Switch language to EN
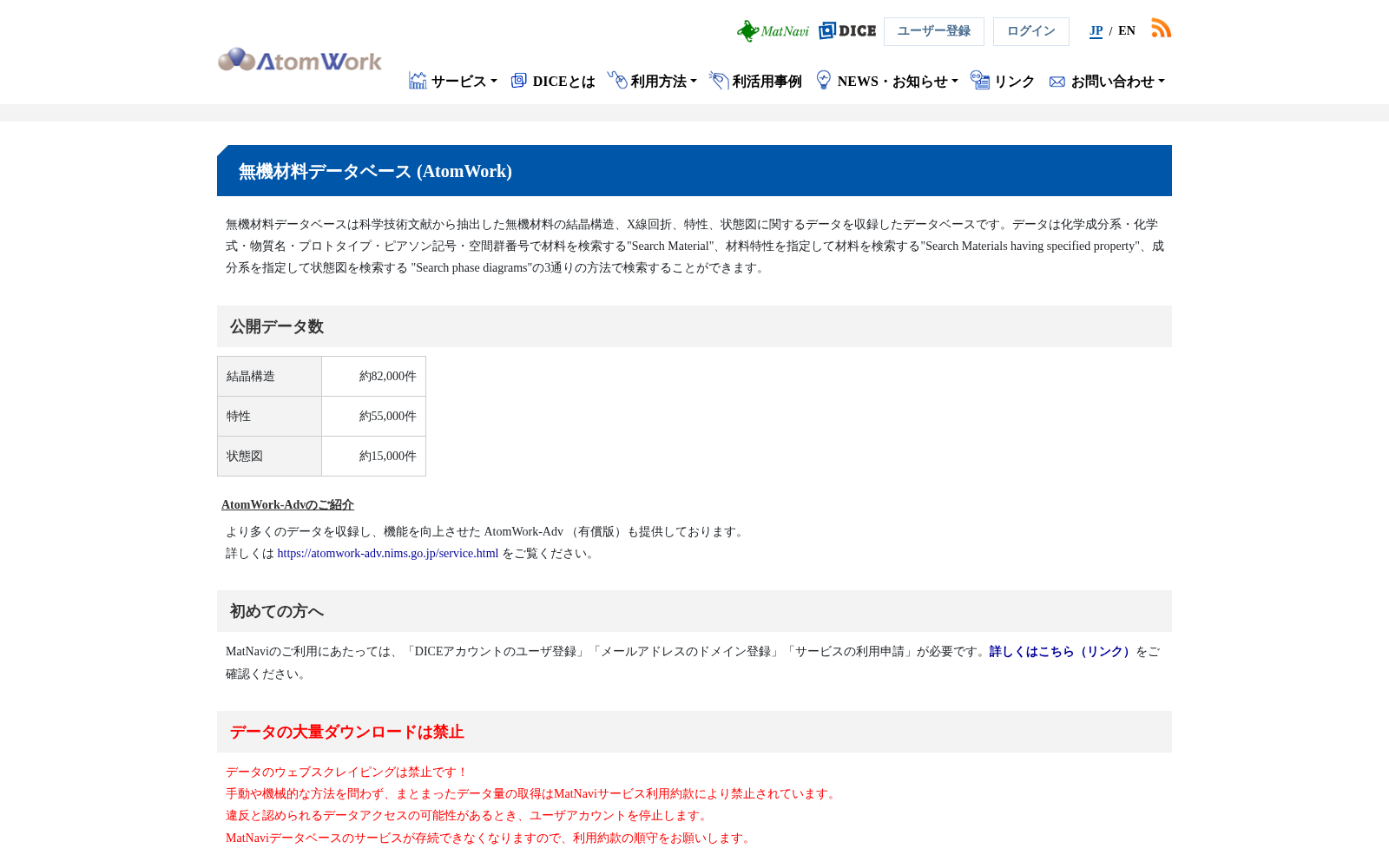This screenshot has width=1389, height=868. 1127,31
